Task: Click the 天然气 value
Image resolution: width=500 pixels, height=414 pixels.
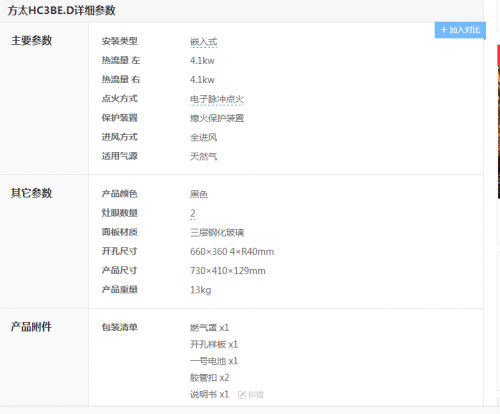Action: pyautogui.click(x=203, y=156)
